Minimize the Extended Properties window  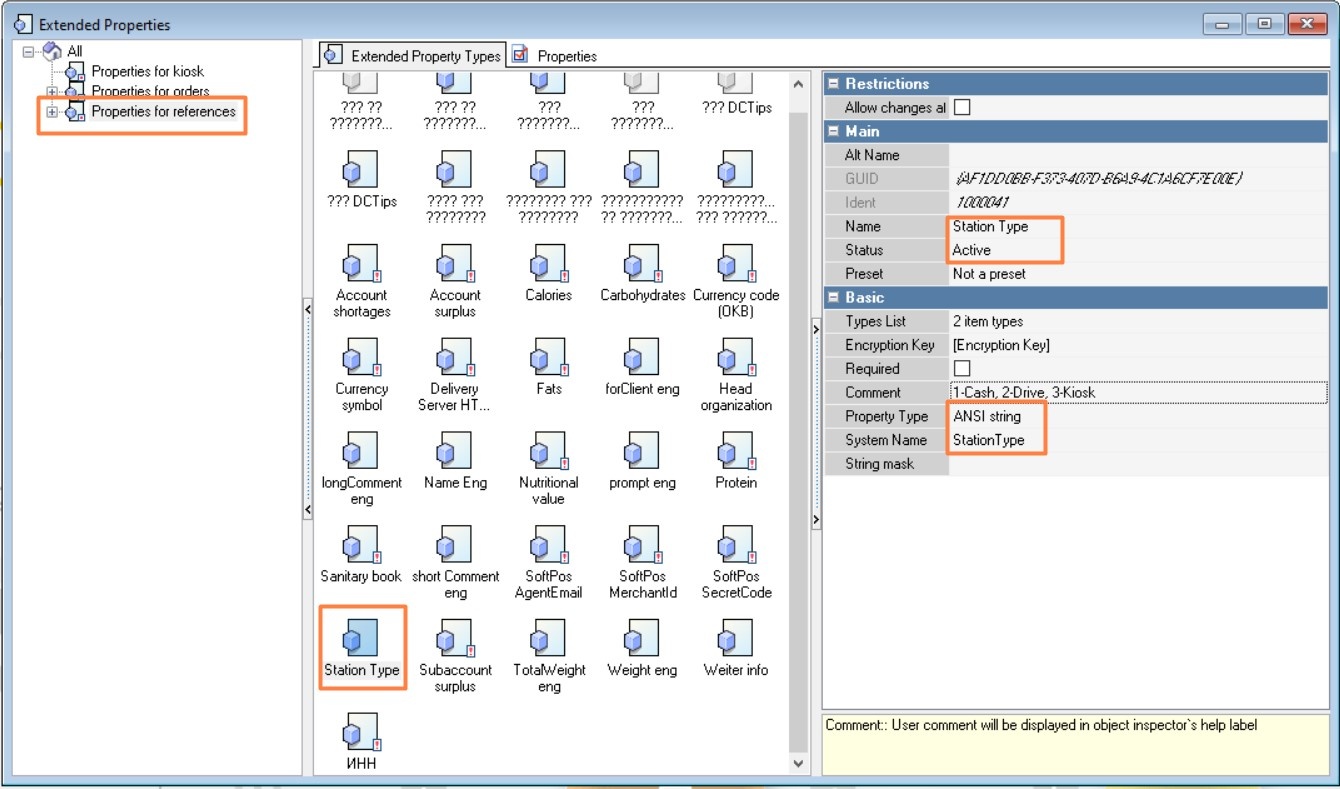click(x=1224, y=24)
